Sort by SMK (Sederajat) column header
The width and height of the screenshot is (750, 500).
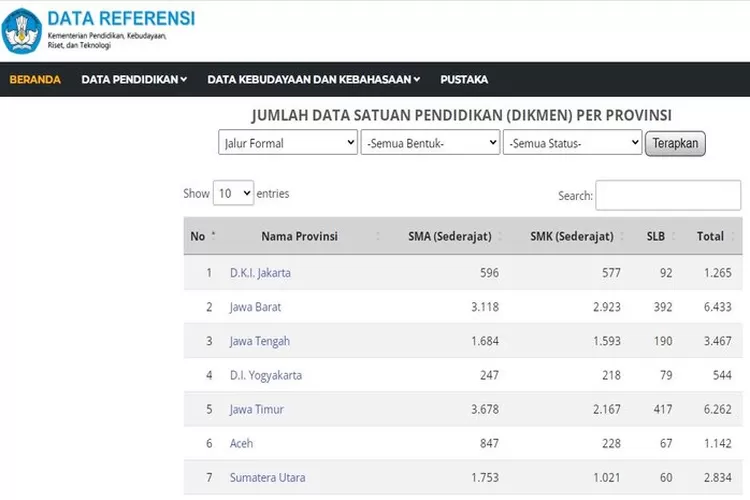[572, 236]
